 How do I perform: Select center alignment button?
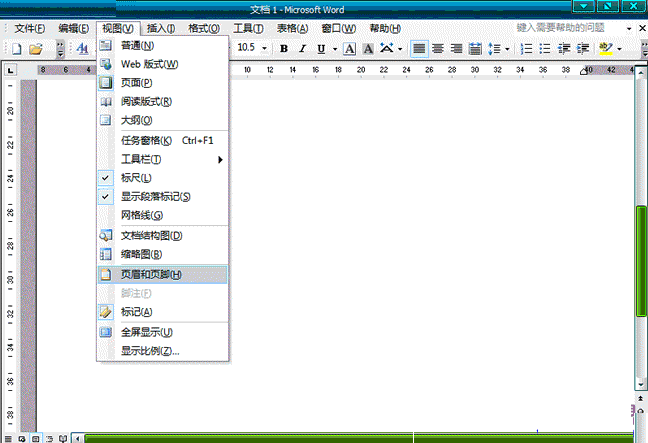[438, 49]
